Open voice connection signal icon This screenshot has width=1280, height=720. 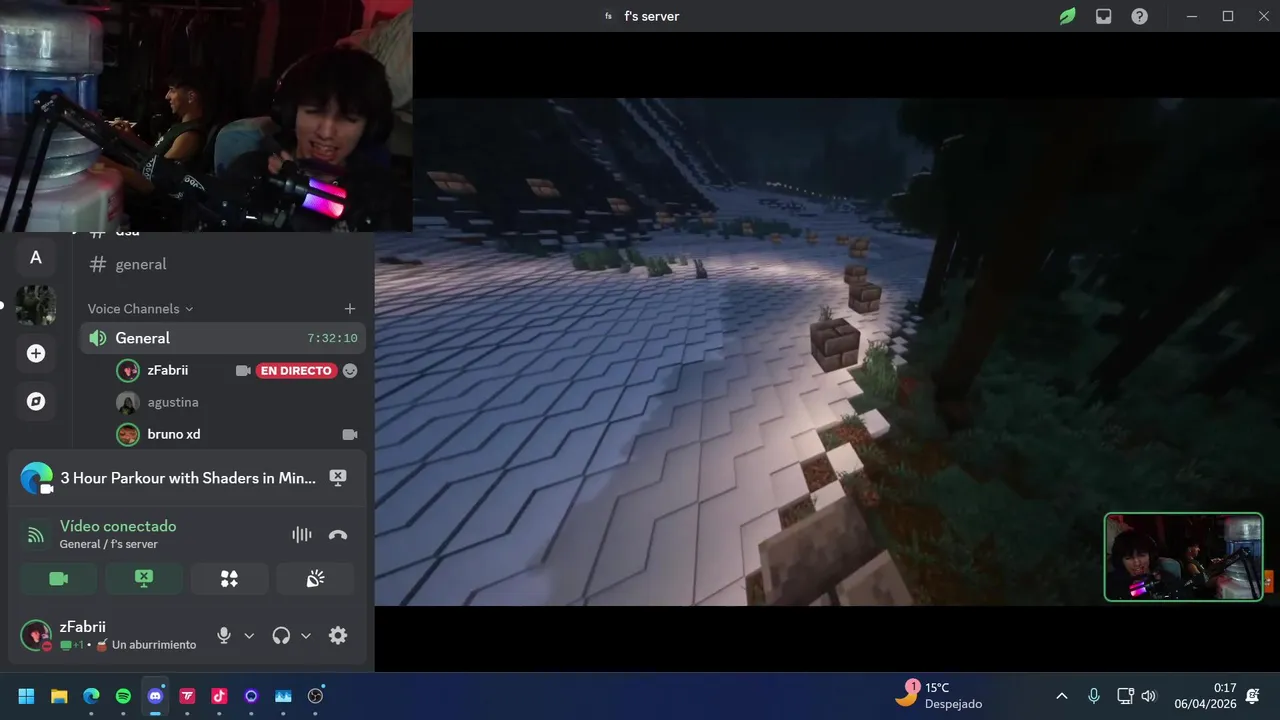point(36,535)
